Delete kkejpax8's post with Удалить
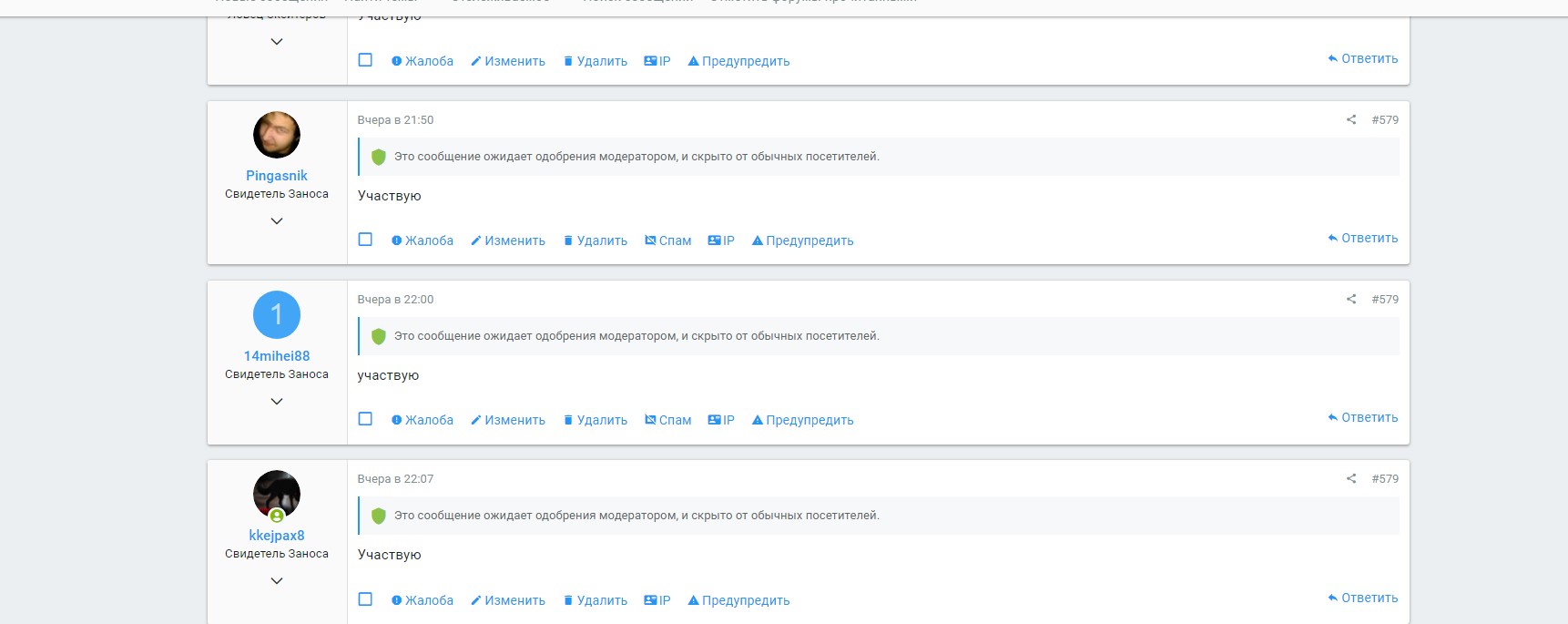 click(596, 600)
